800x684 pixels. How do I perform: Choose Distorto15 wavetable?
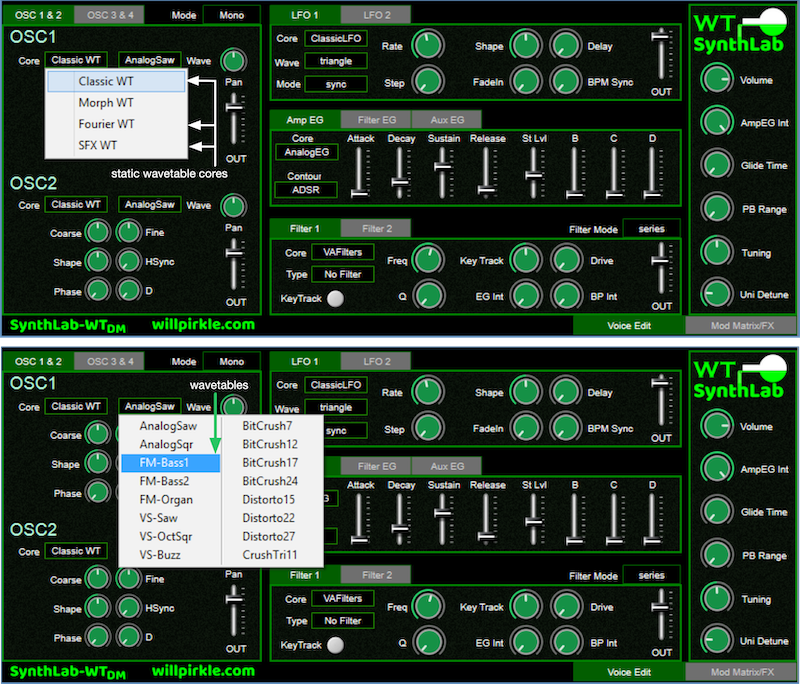tap(272, 499)
